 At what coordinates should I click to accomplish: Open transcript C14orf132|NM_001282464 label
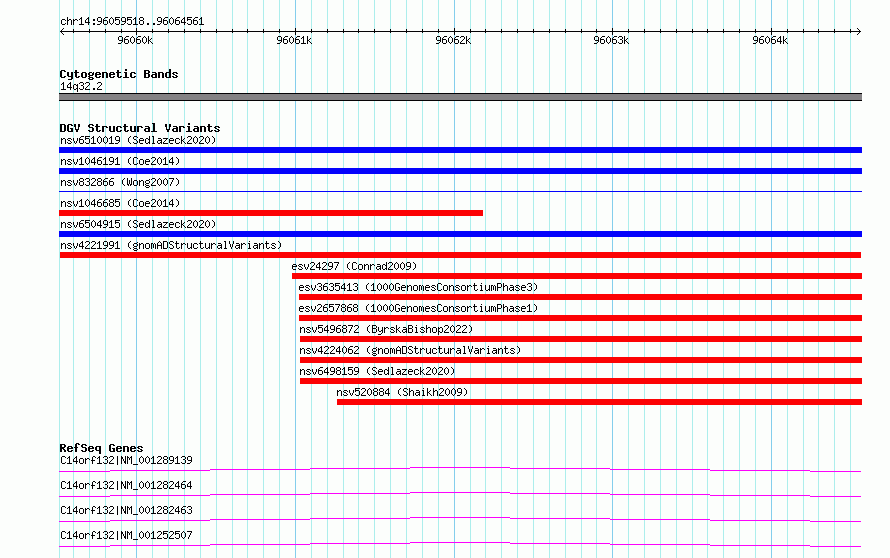coord(126,485)
